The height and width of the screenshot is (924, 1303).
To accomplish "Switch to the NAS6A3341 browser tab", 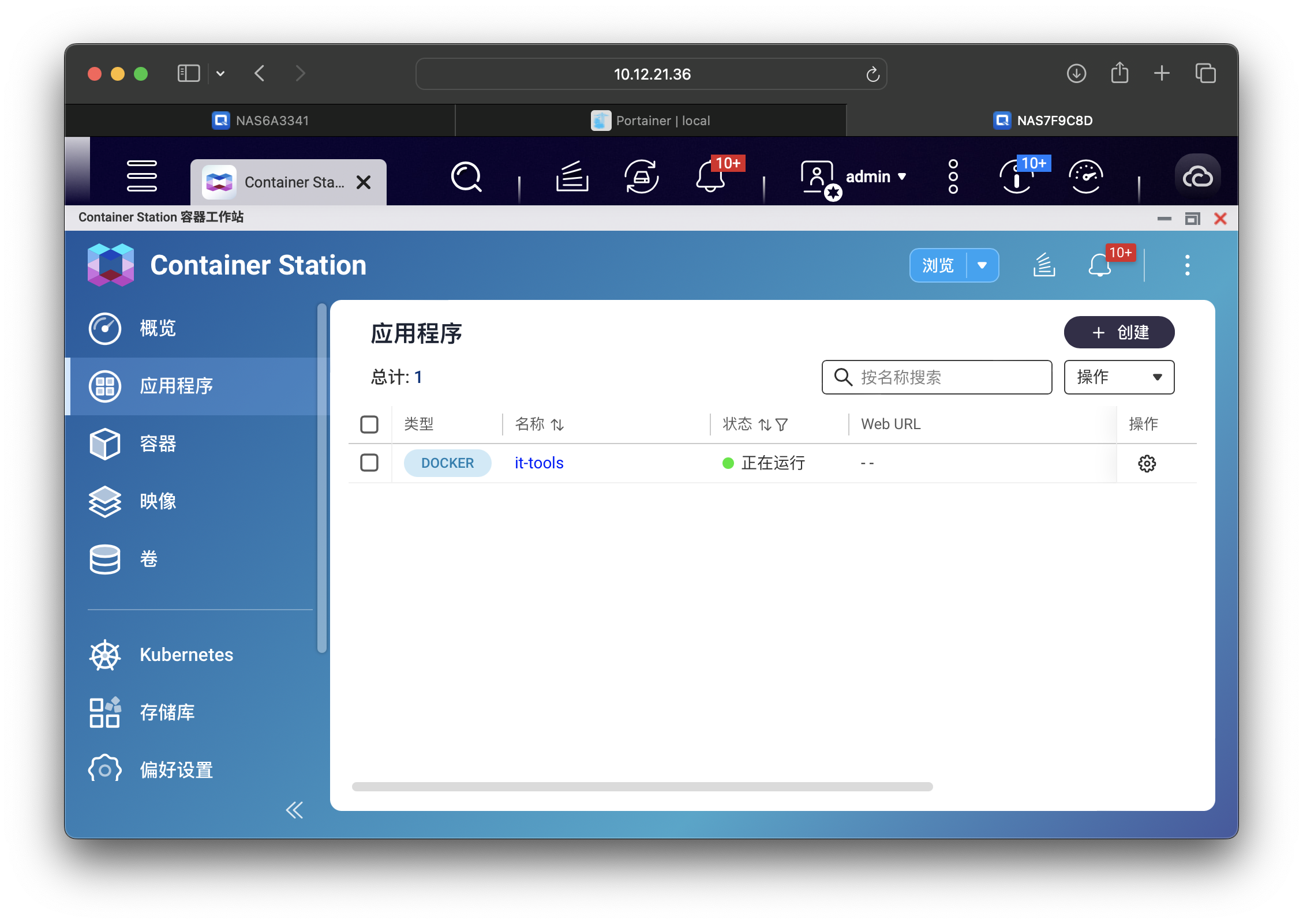I will [x=260, y=121].
